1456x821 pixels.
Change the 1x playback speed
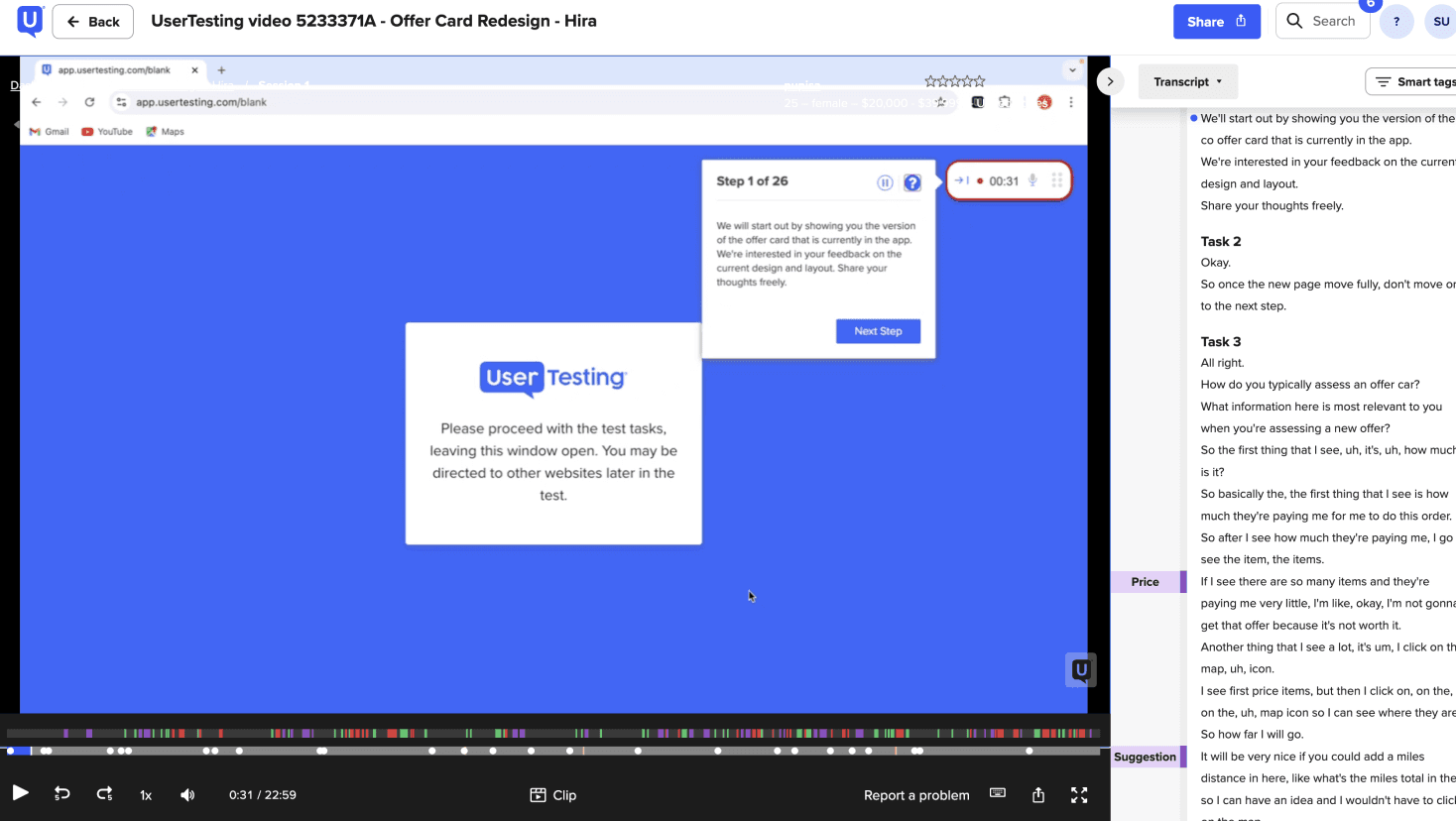[x=146, y=795]
